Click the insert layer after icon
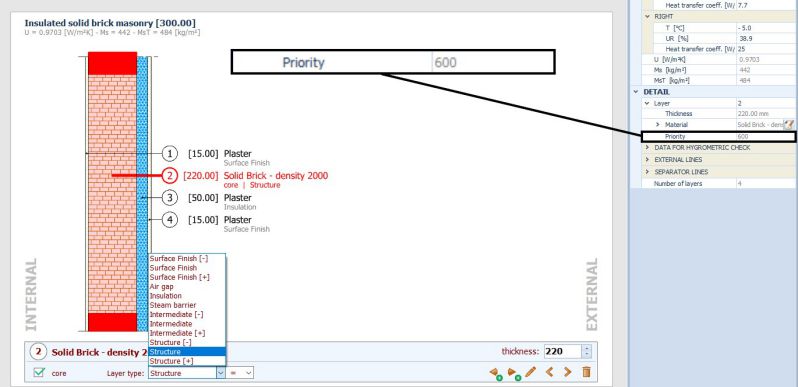This screenshot has width=798, height=387. (513, 373)
